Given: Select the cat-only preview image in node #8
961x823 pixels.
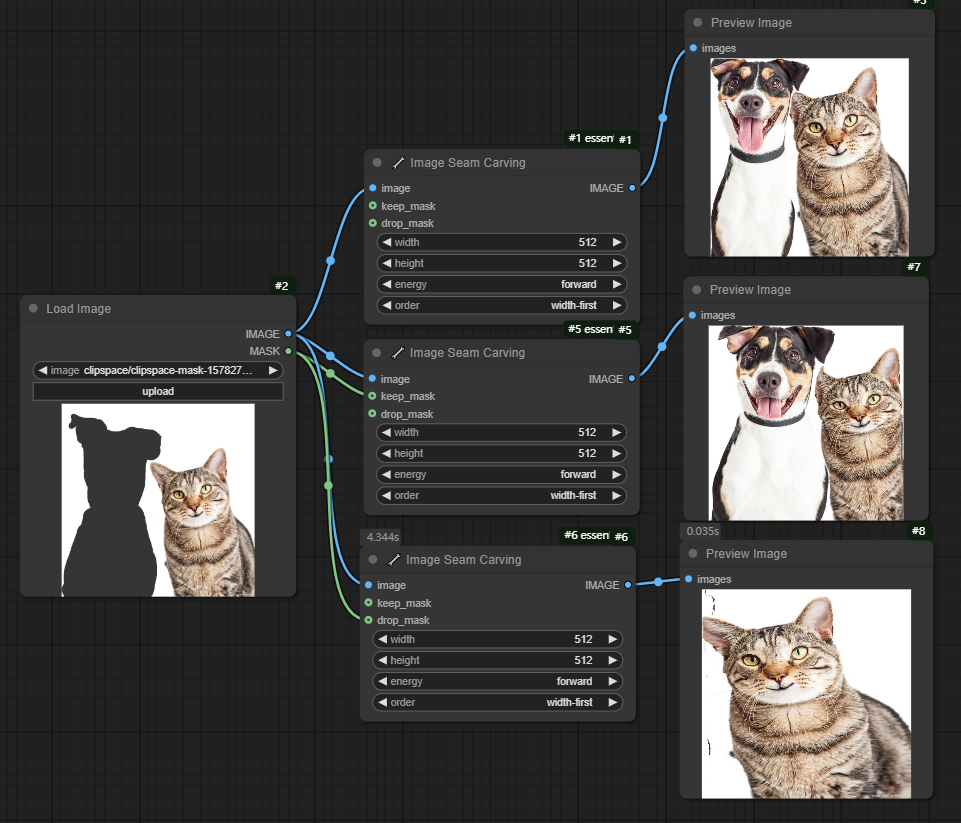Looking at the screenshot, I should coord(806,693).
